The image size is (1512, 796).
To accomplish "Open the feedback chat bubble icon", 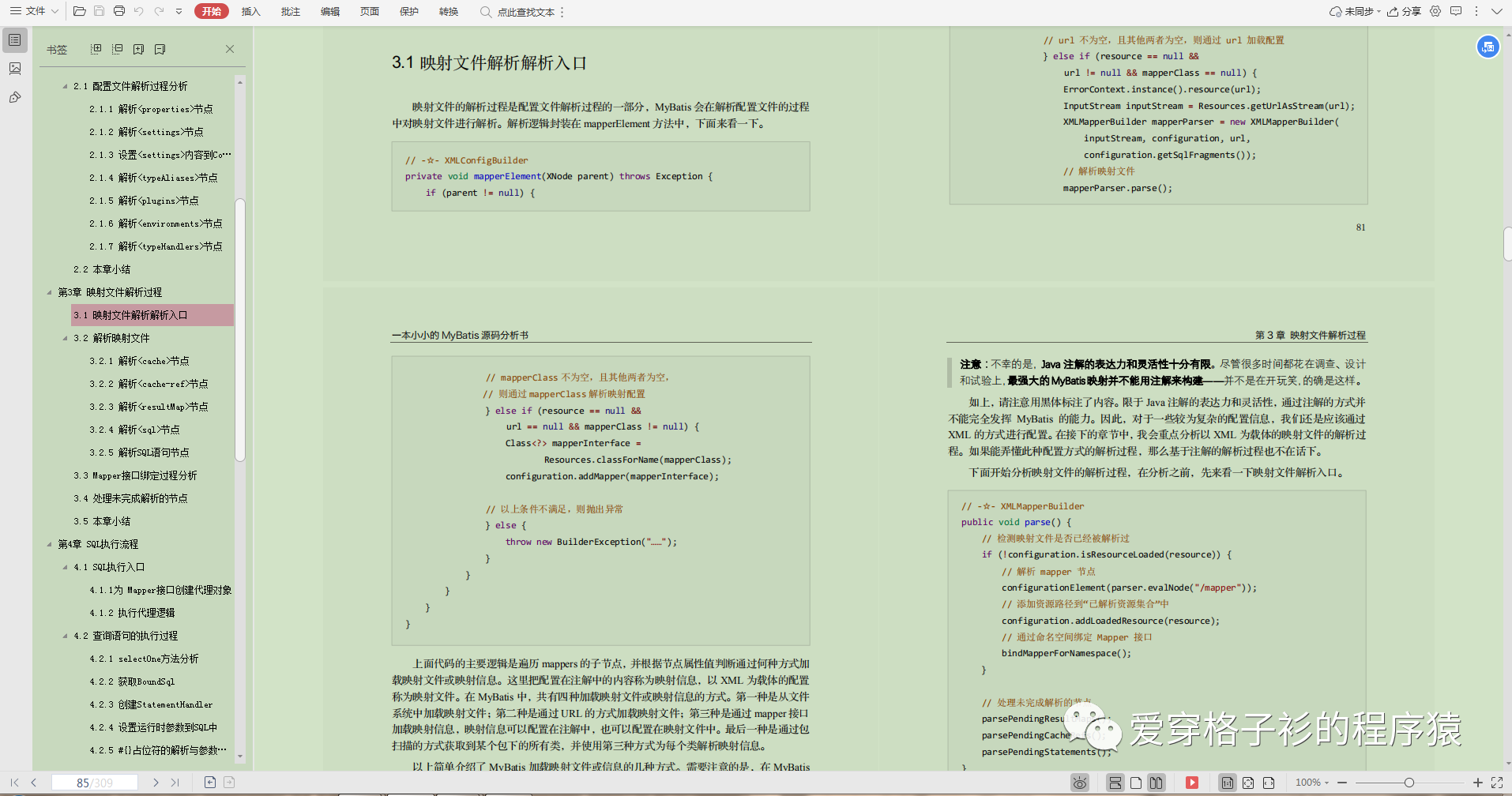I will click(x=1456, y=11).
